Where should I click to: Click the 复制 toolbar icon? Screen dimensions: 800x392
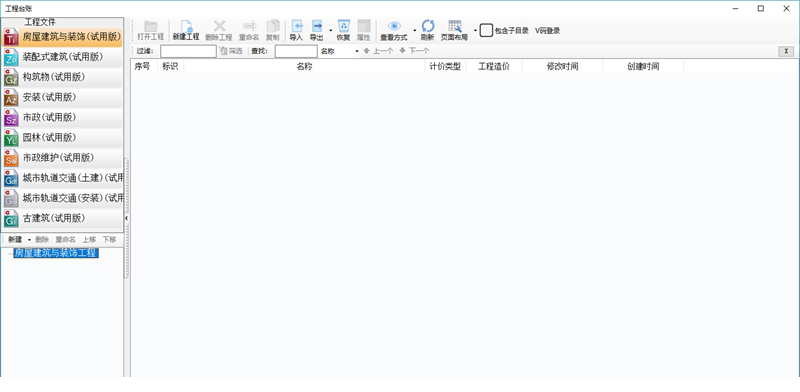coord(272,31)
